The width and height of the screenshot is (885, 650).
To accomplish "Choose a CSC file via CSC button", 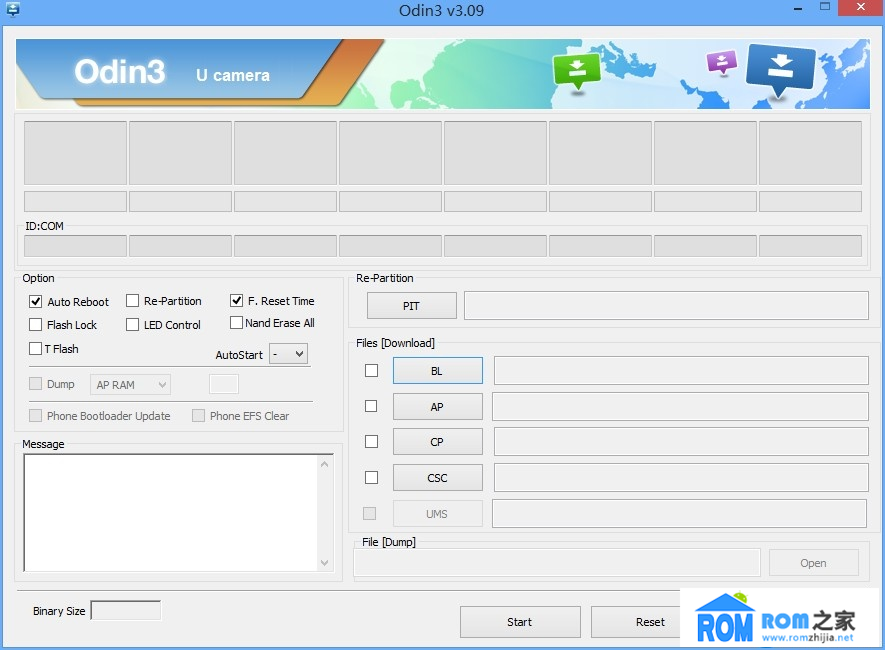I will 437,478.
